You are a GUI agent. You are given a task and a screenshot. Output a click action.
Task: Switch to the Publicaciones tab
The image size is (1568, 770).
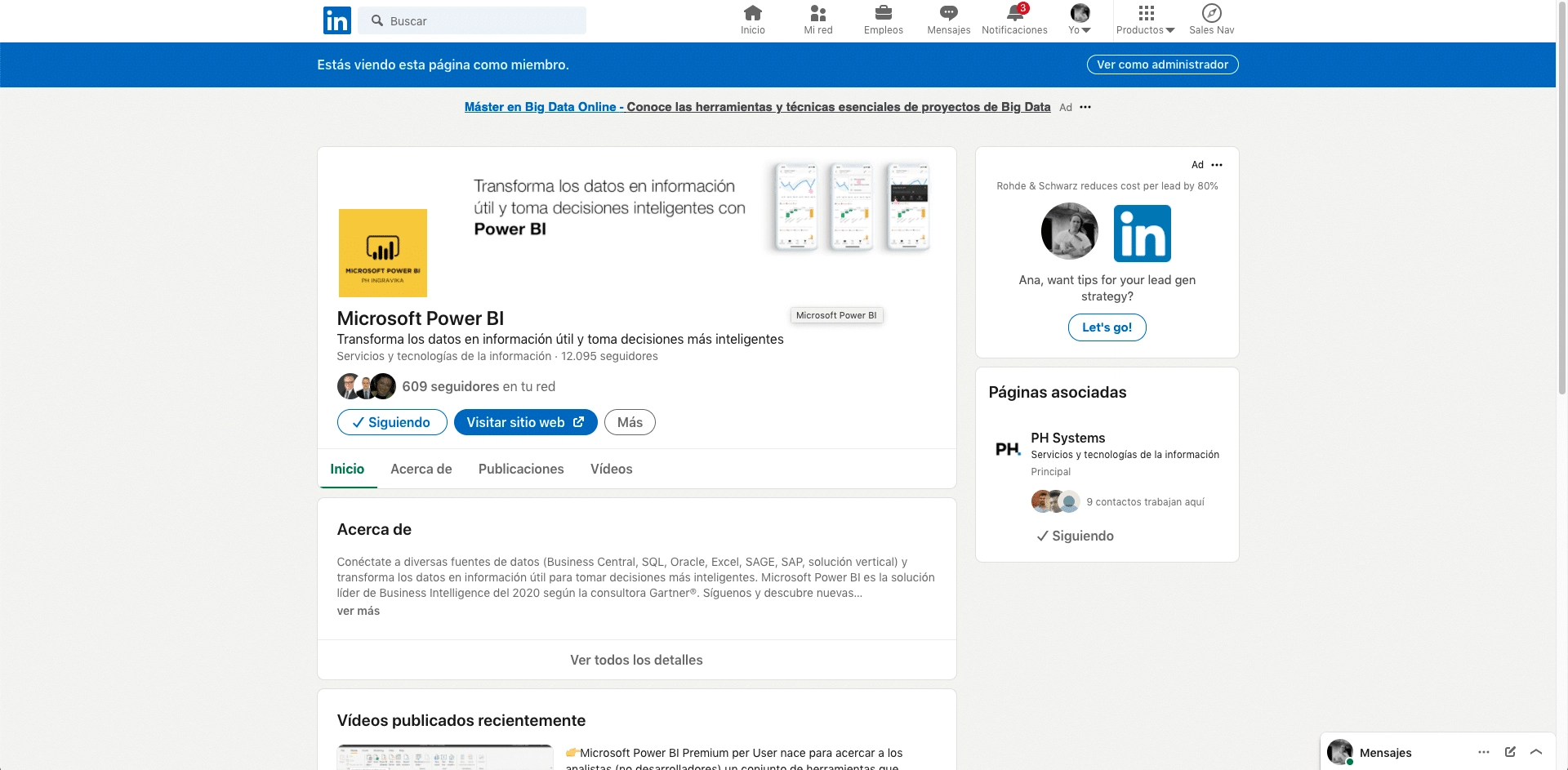(521, 469)
